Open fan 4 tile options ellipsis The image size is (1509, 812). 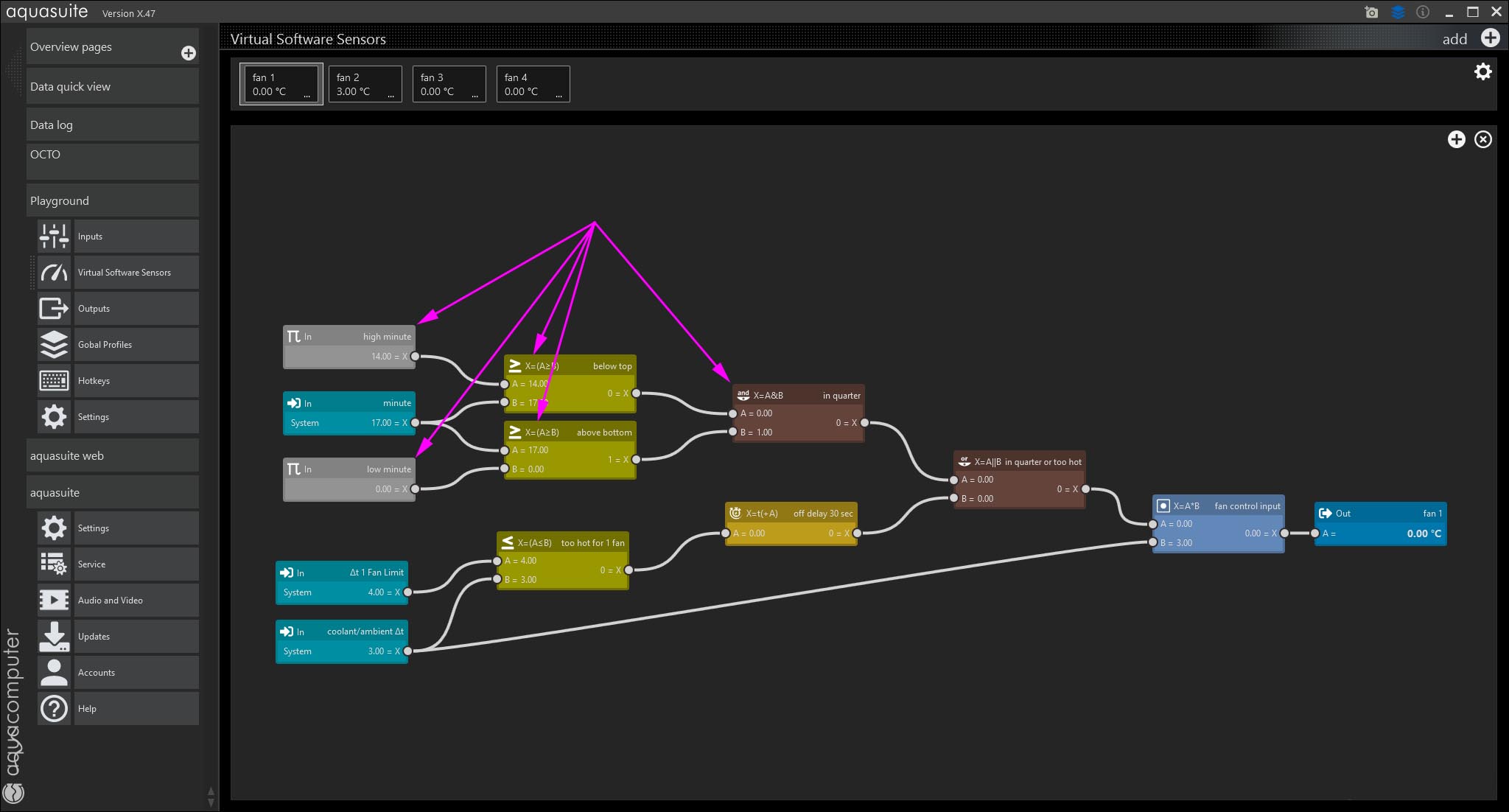[x=559, y=96]
